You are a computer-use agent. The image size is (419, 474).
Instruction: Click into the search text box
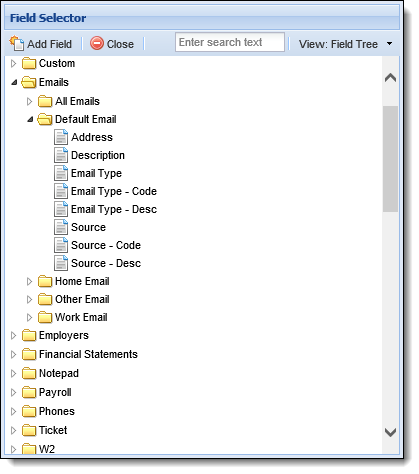coord(230,42)
